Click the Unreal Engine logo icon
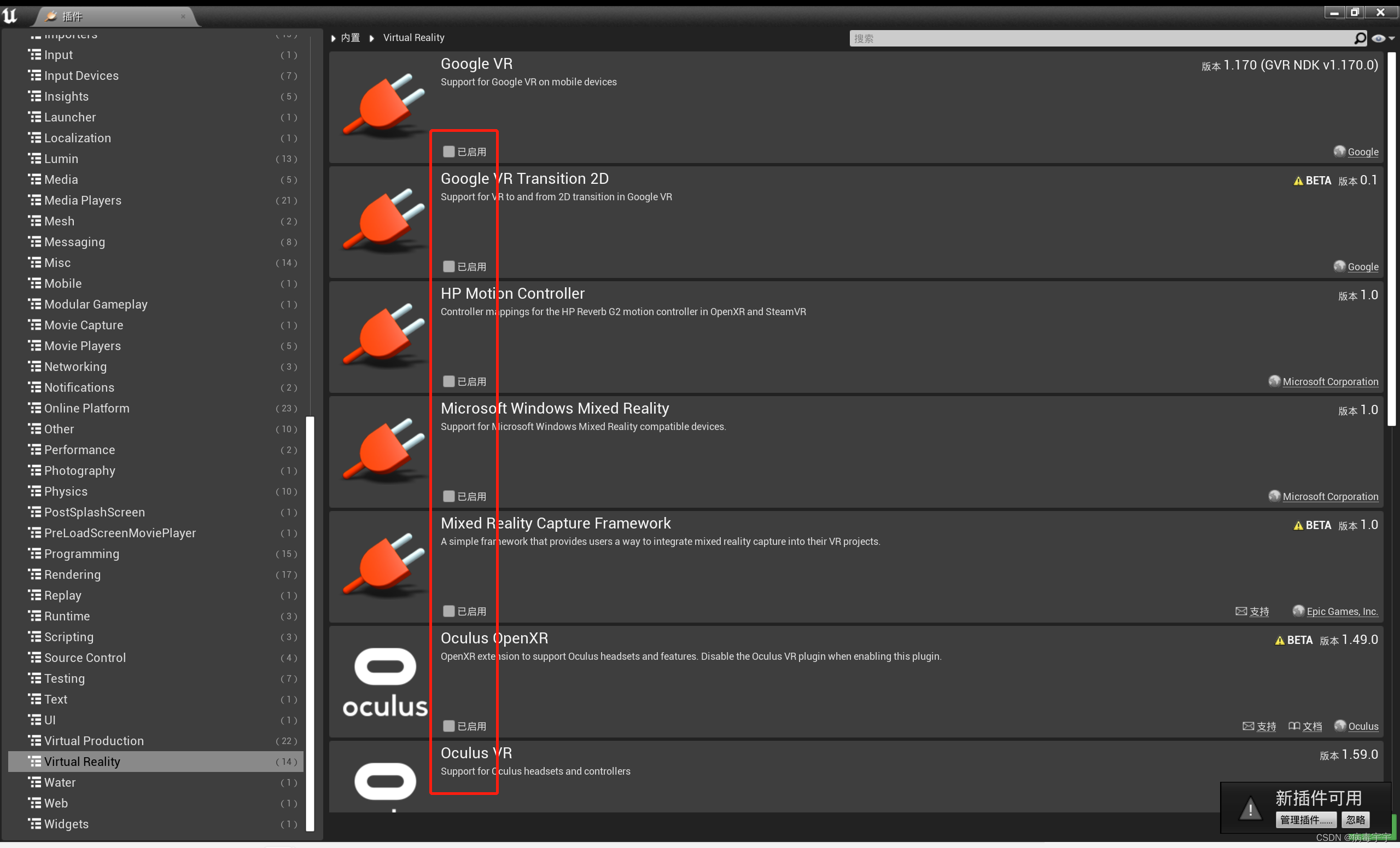Screen dimensions: 1400x848 pos(10,15)
